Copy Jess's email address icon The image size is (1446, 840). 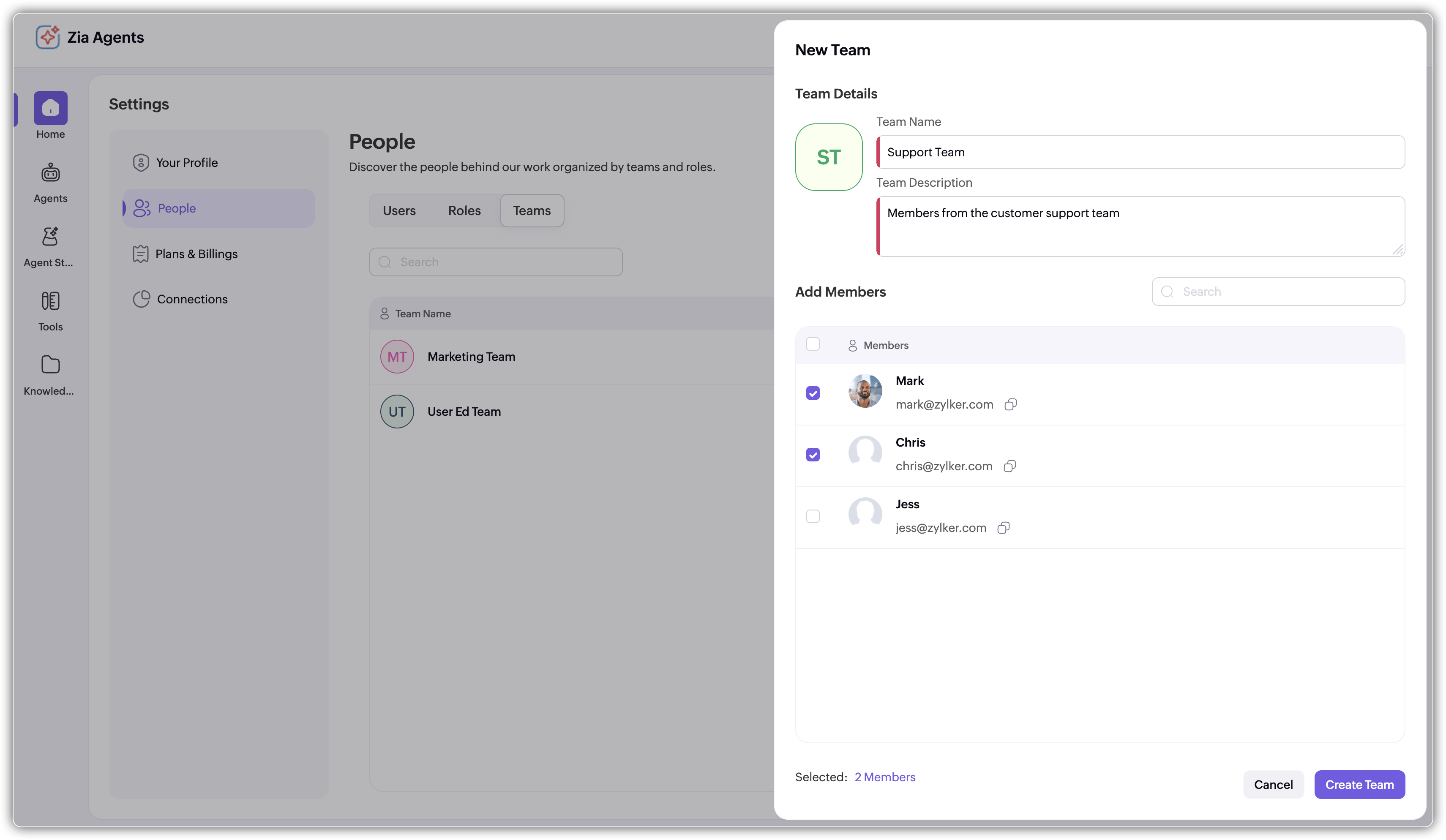pyautogui.click(x=1003, y=528)
